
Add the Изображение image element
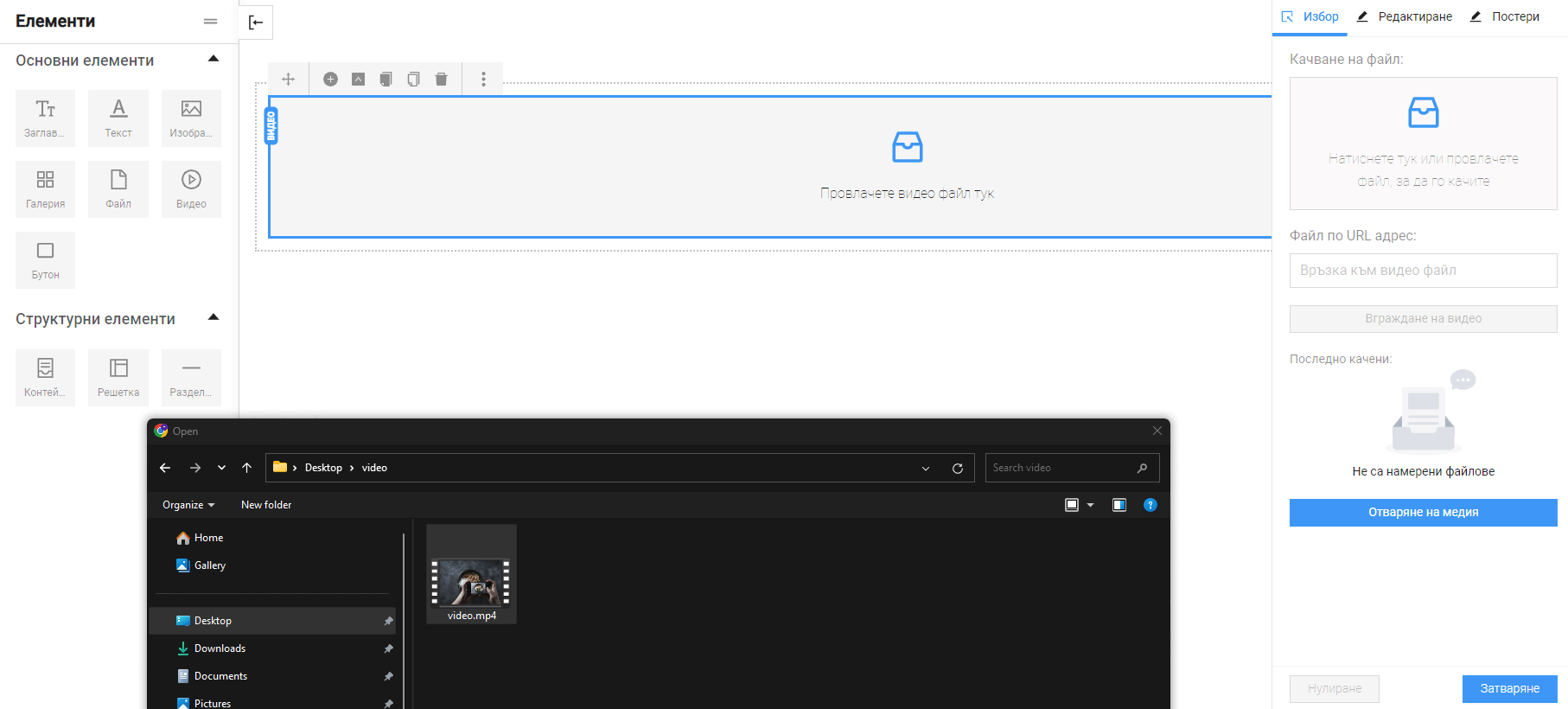pyautogui.click(x=191, y=118)
